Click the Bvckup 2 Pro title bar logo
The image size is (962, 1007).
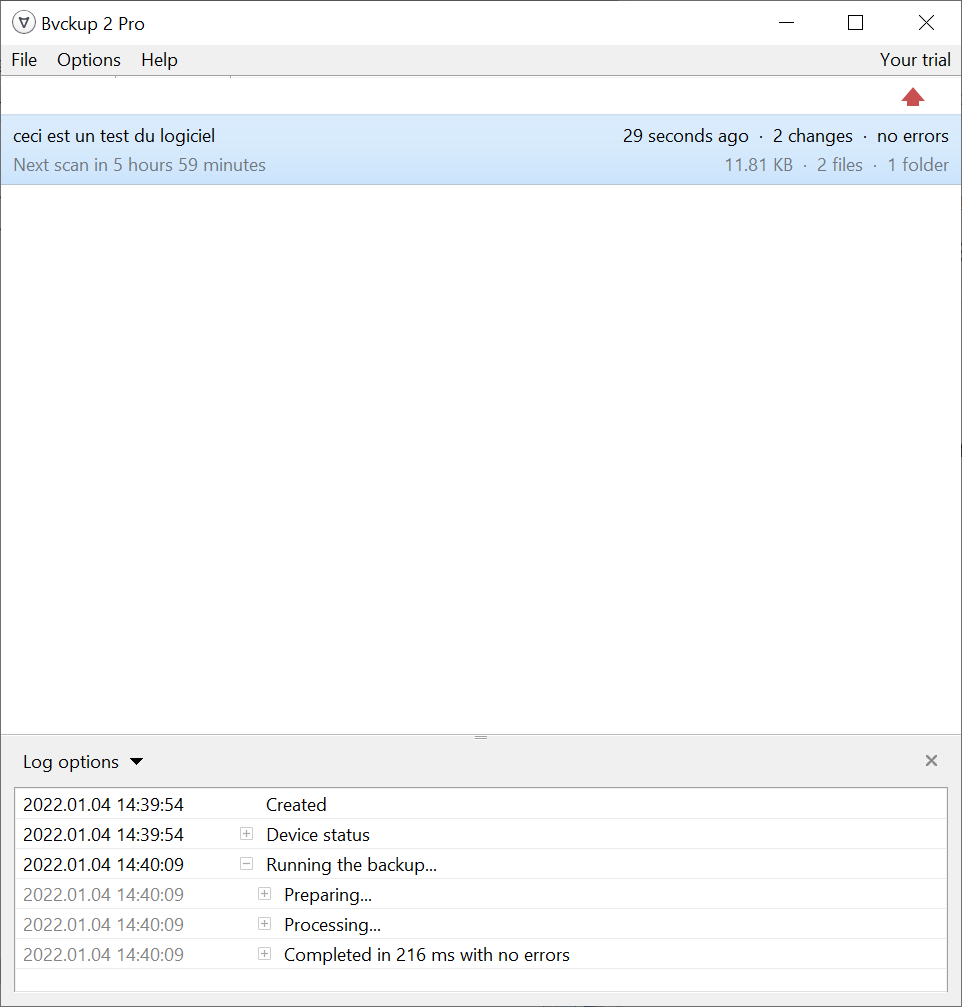point(24,23)
